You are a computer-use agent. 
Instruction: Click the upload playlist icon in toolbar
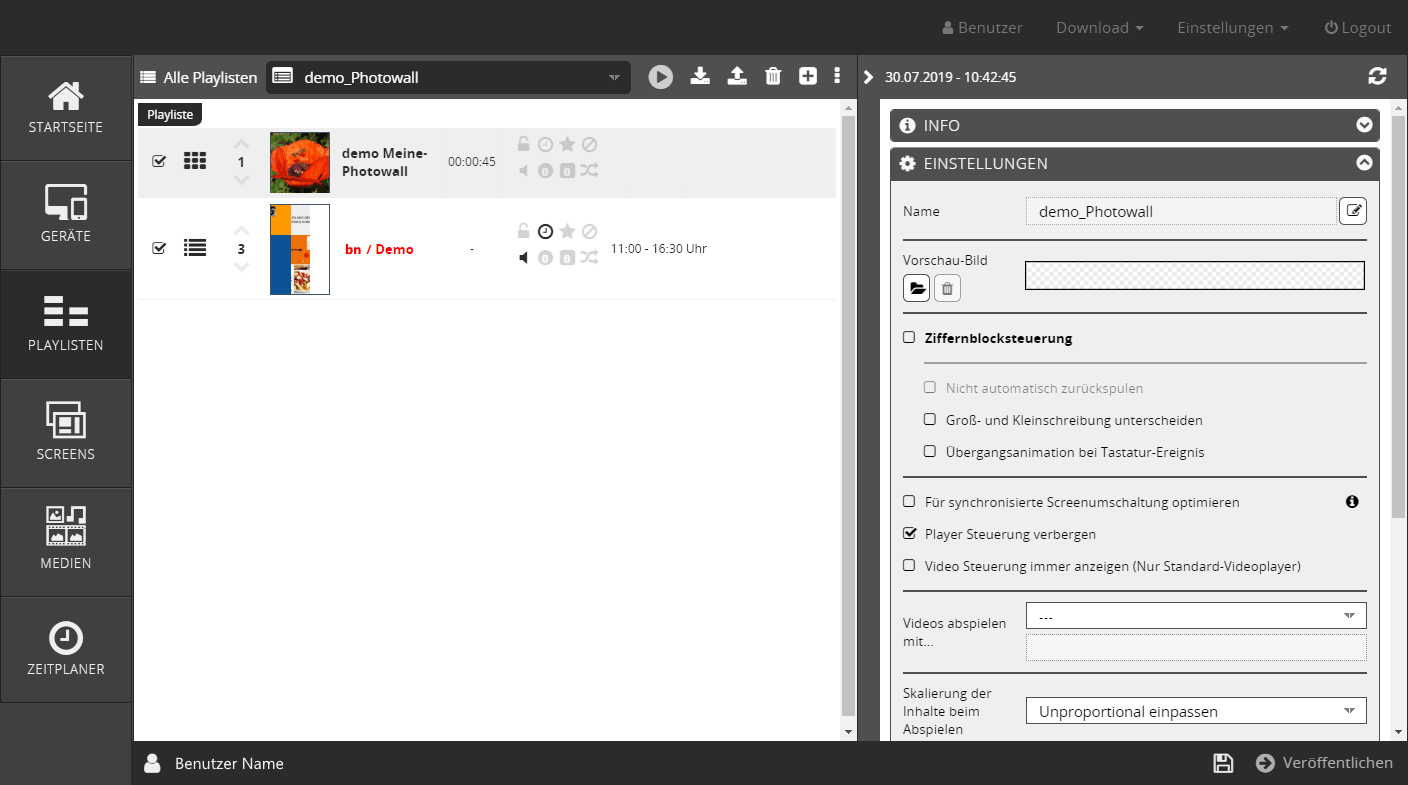pos(737,76)
